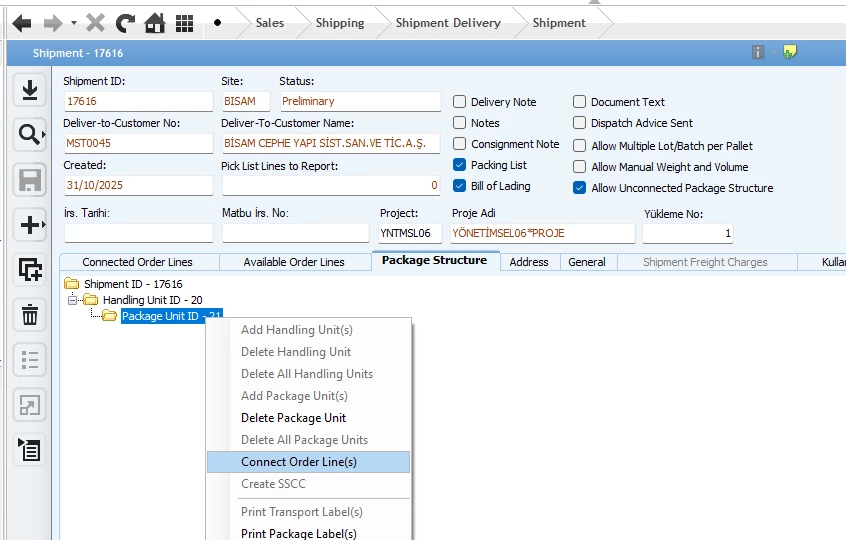Collapse the Handling Unit ID - 20 node
The image size is (846, 540).
pos(73,300)
